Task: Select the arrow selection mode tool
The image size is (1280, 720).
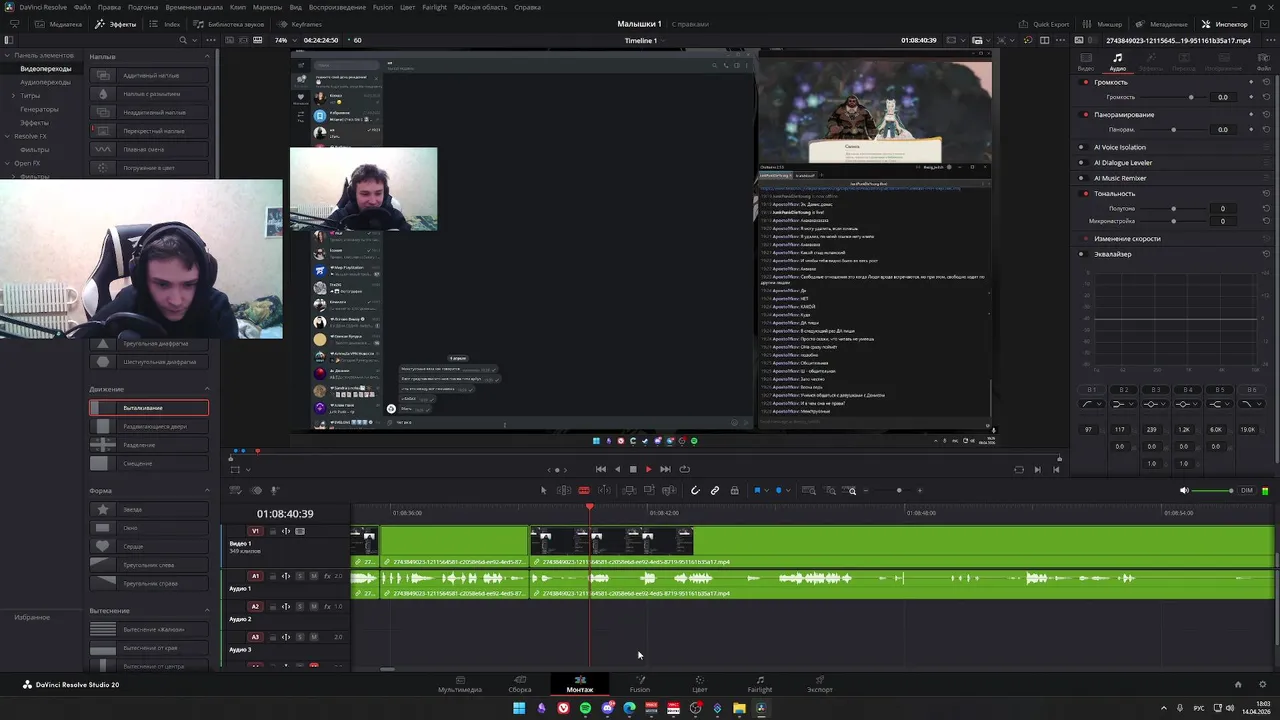Action: click(543, 490)
